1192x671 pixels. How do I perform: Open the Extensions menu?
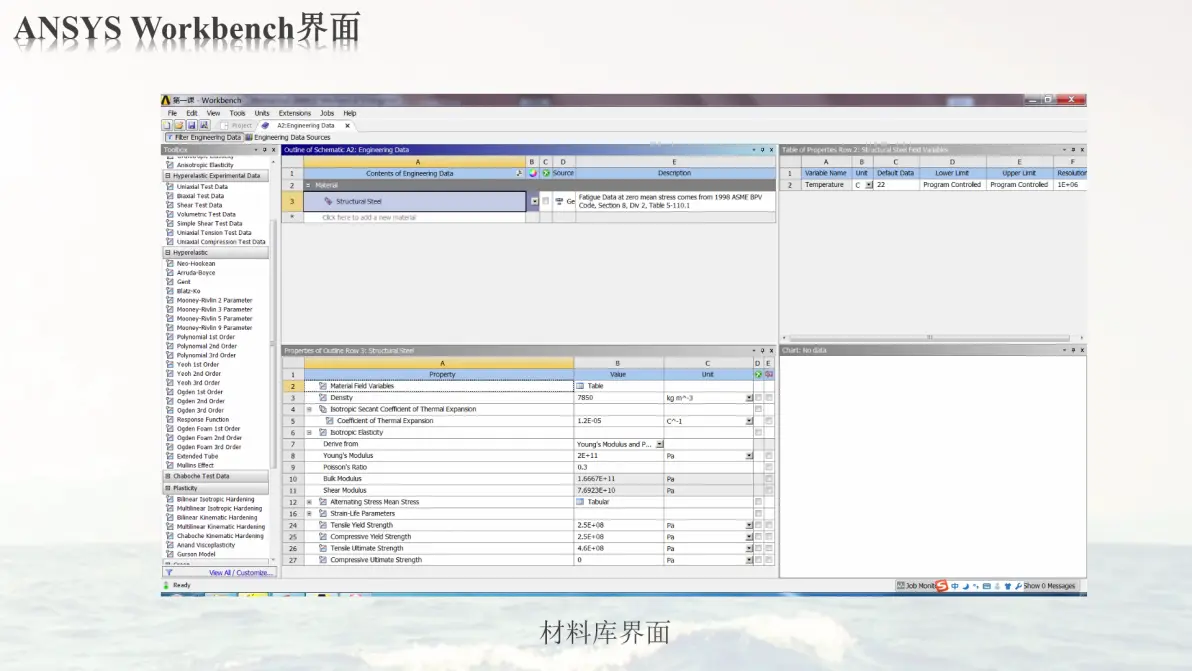click(294, 113)
